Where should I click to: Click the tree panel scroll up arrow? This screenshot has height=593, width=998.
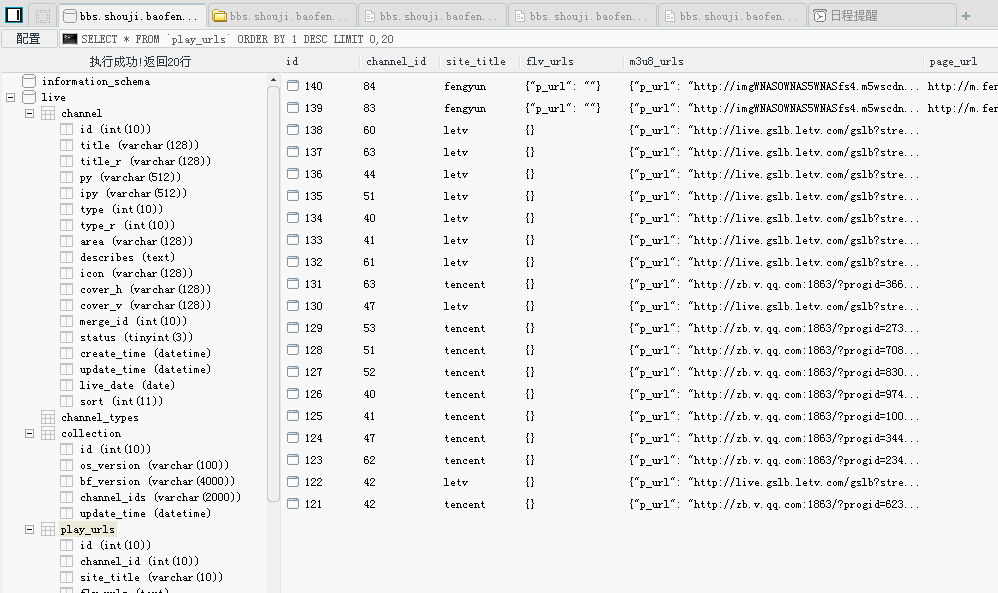click(x=273, y=80)
